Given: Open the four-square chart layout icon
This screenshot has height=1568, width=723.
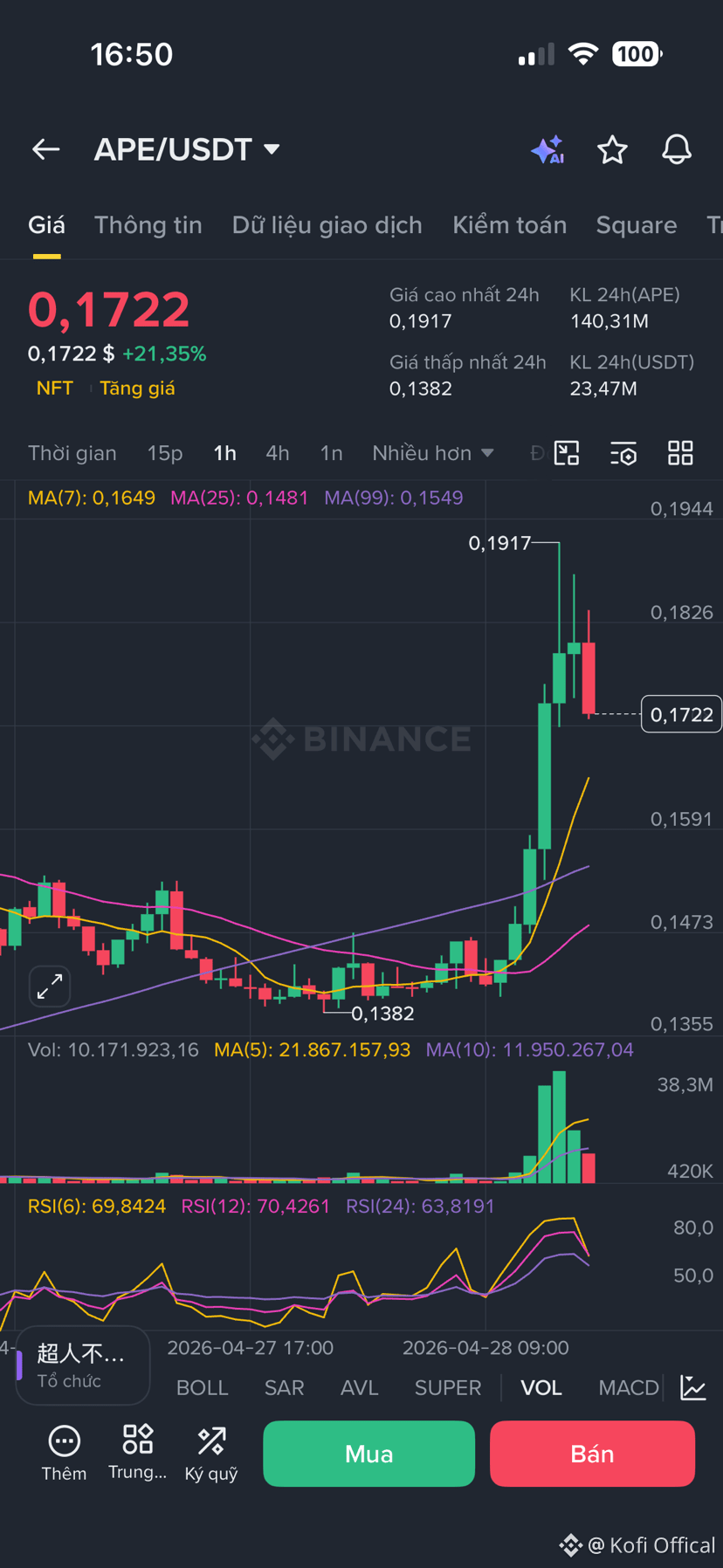Looking at the screenshot, I should (x=680, y=453).
